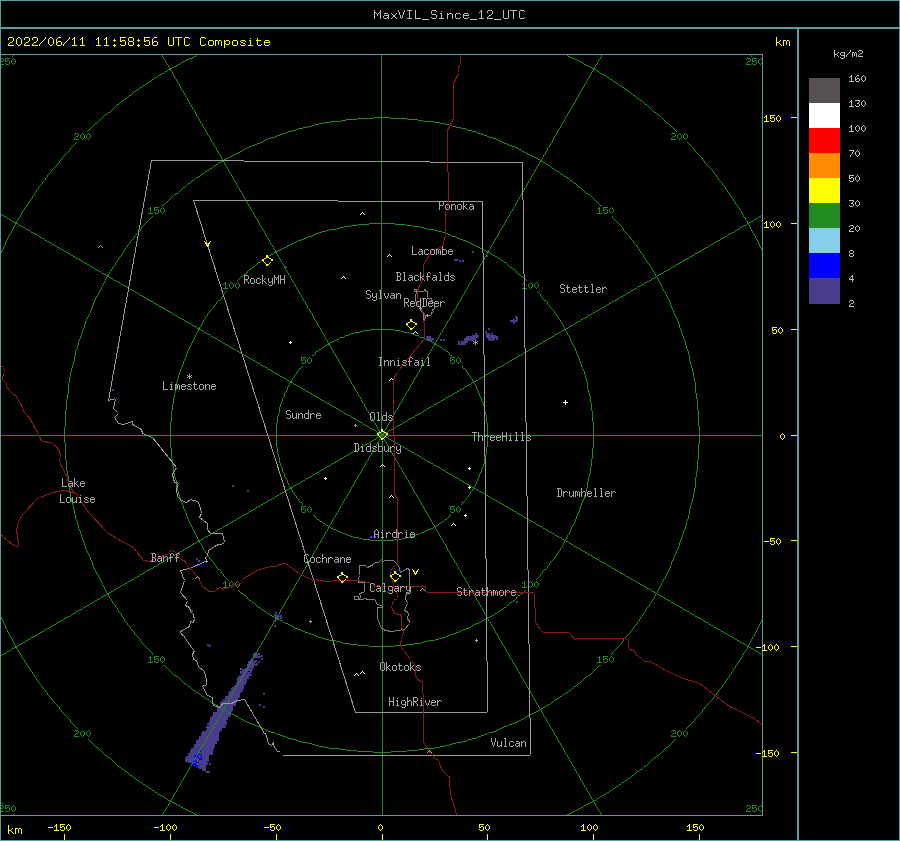Click the Lacombe city label
900x841 pixels.
[432, 251]
